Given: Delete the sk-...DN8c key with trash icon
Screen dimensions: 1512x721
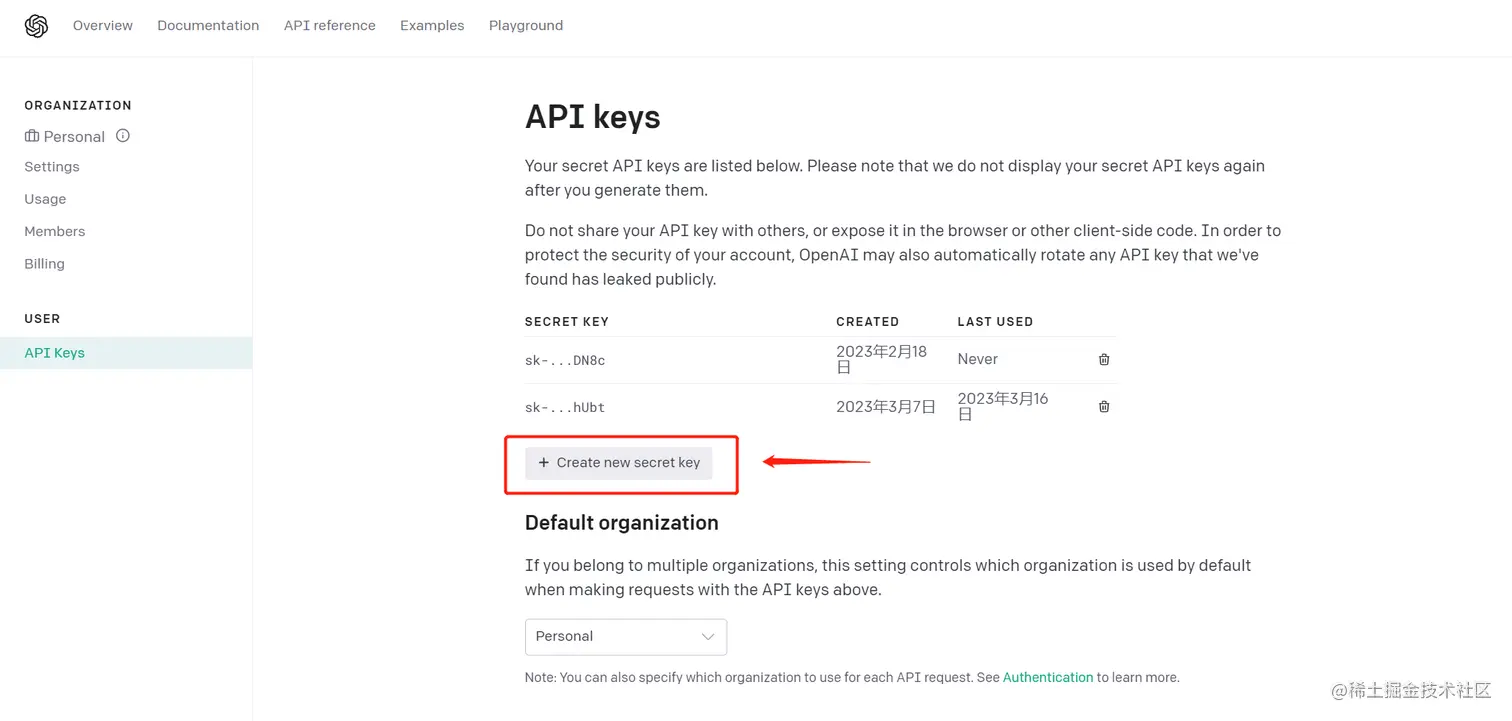Looking at the screenshot, I should pyautogui.click(x=1104, y=359).
